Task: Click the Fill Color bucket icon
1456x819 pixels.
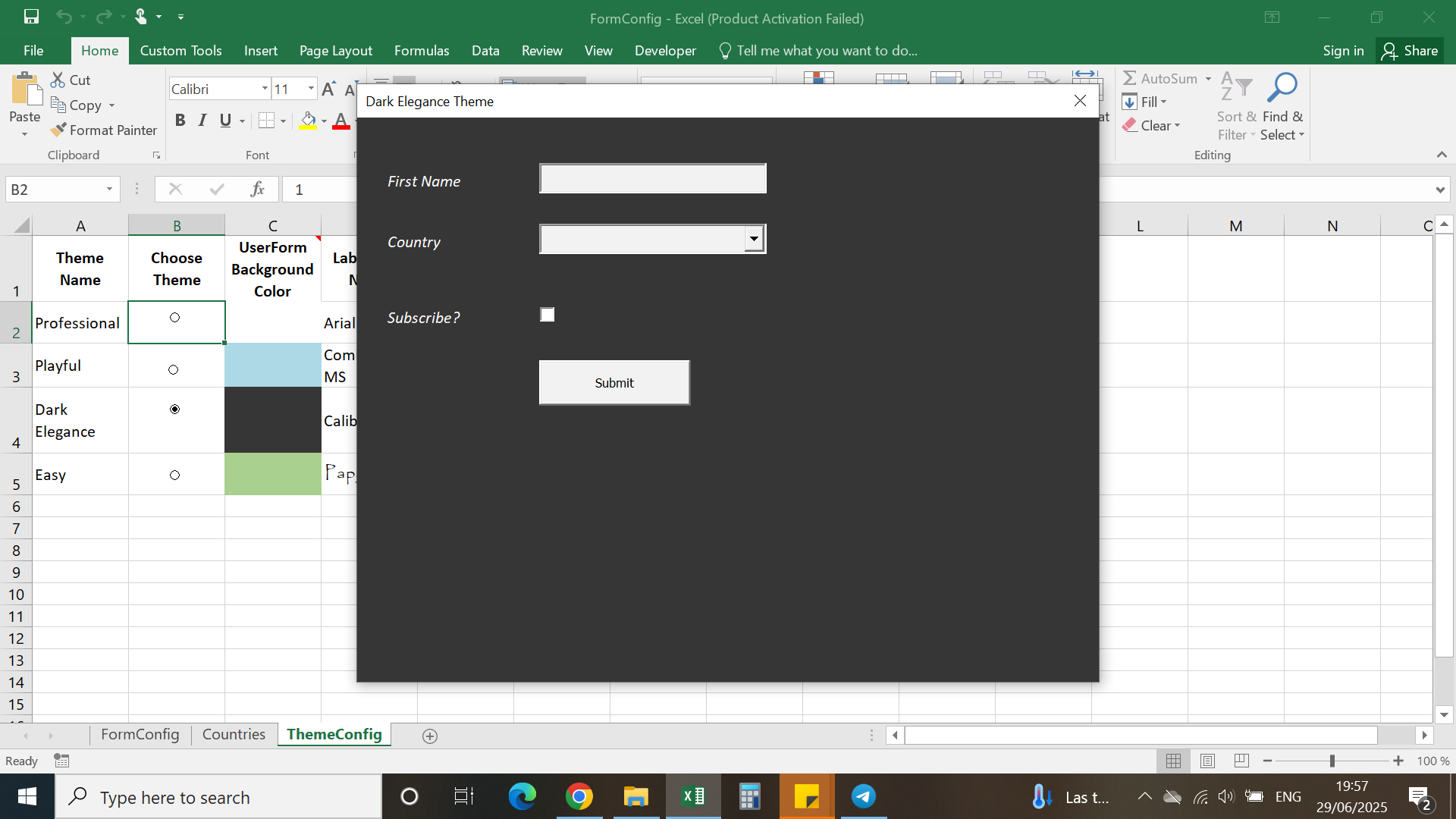Action: [308, 121]
